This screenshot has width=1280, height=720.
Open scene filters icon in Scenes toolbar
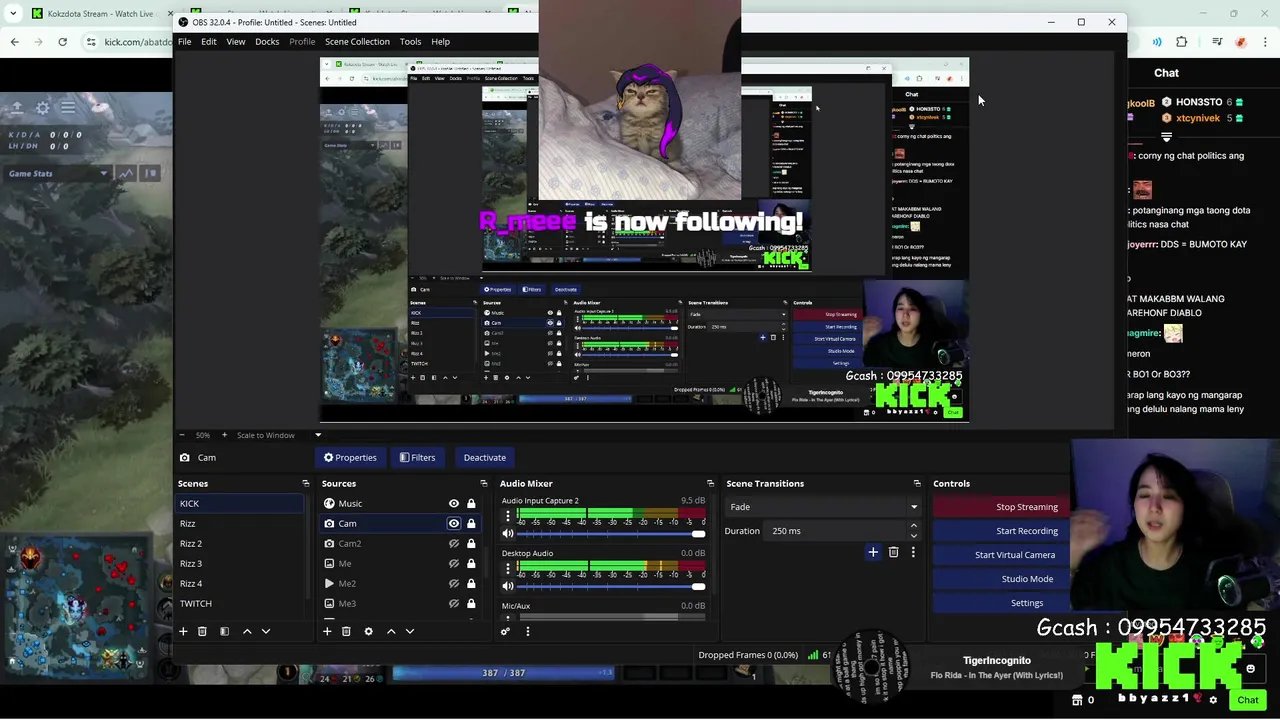[x=224, y=631]
